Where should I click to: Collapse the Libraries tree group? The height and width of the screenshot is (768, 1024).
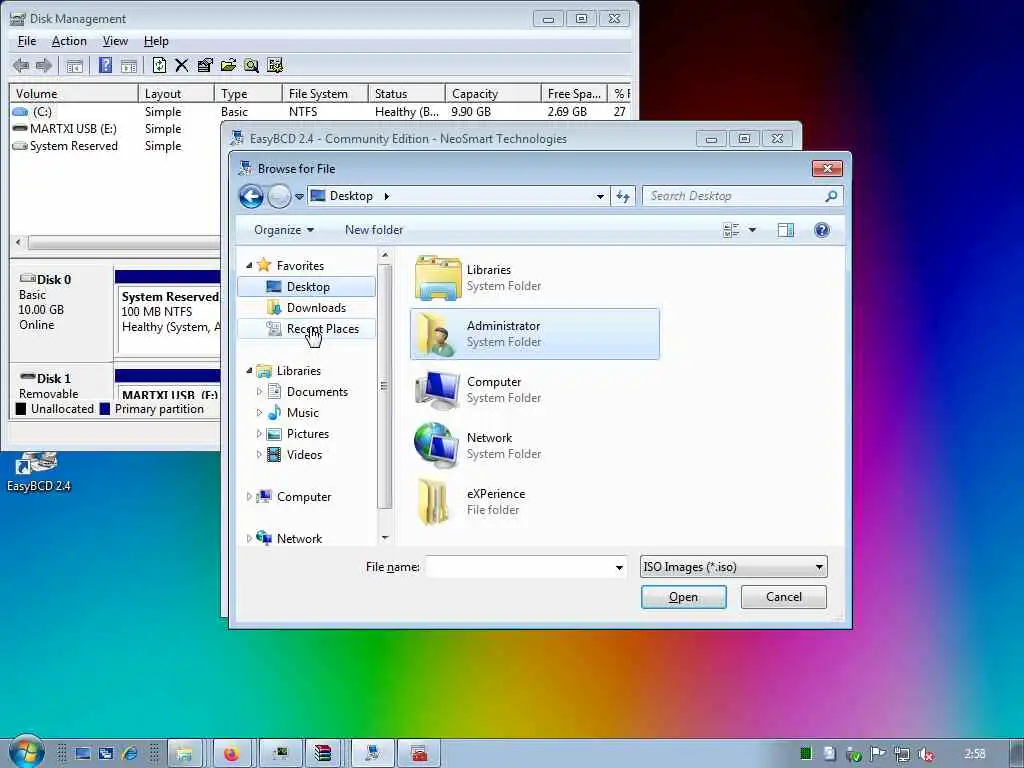pyautogui.click(x=249, y=370)
